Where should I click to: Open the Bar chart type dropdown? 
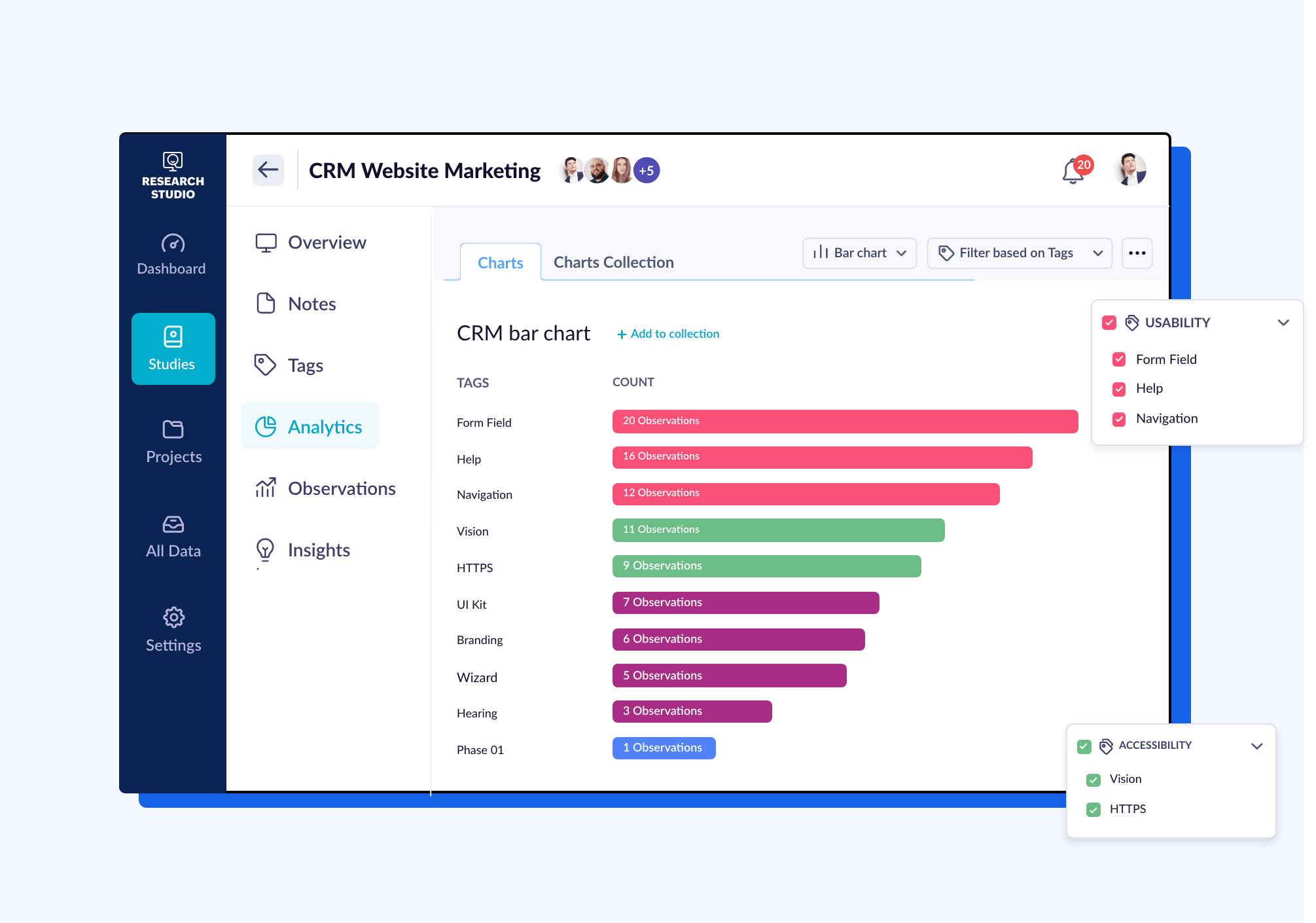point(859,253)
